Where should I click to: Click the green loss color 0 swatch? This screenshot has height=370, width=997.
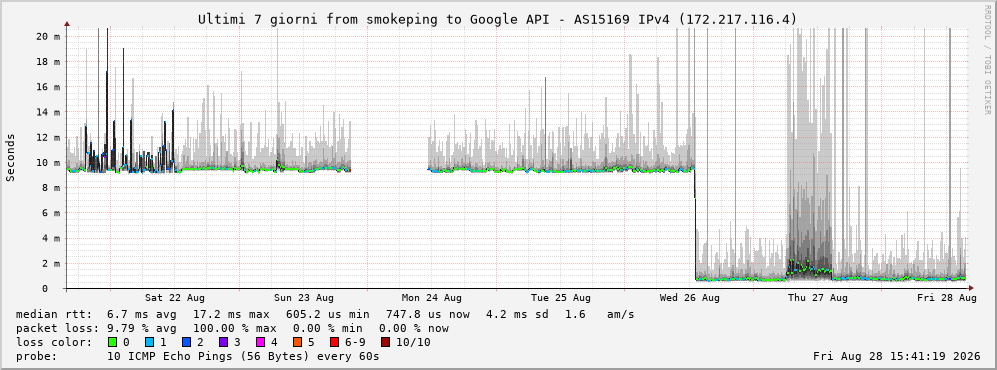[x=113, y=342]
